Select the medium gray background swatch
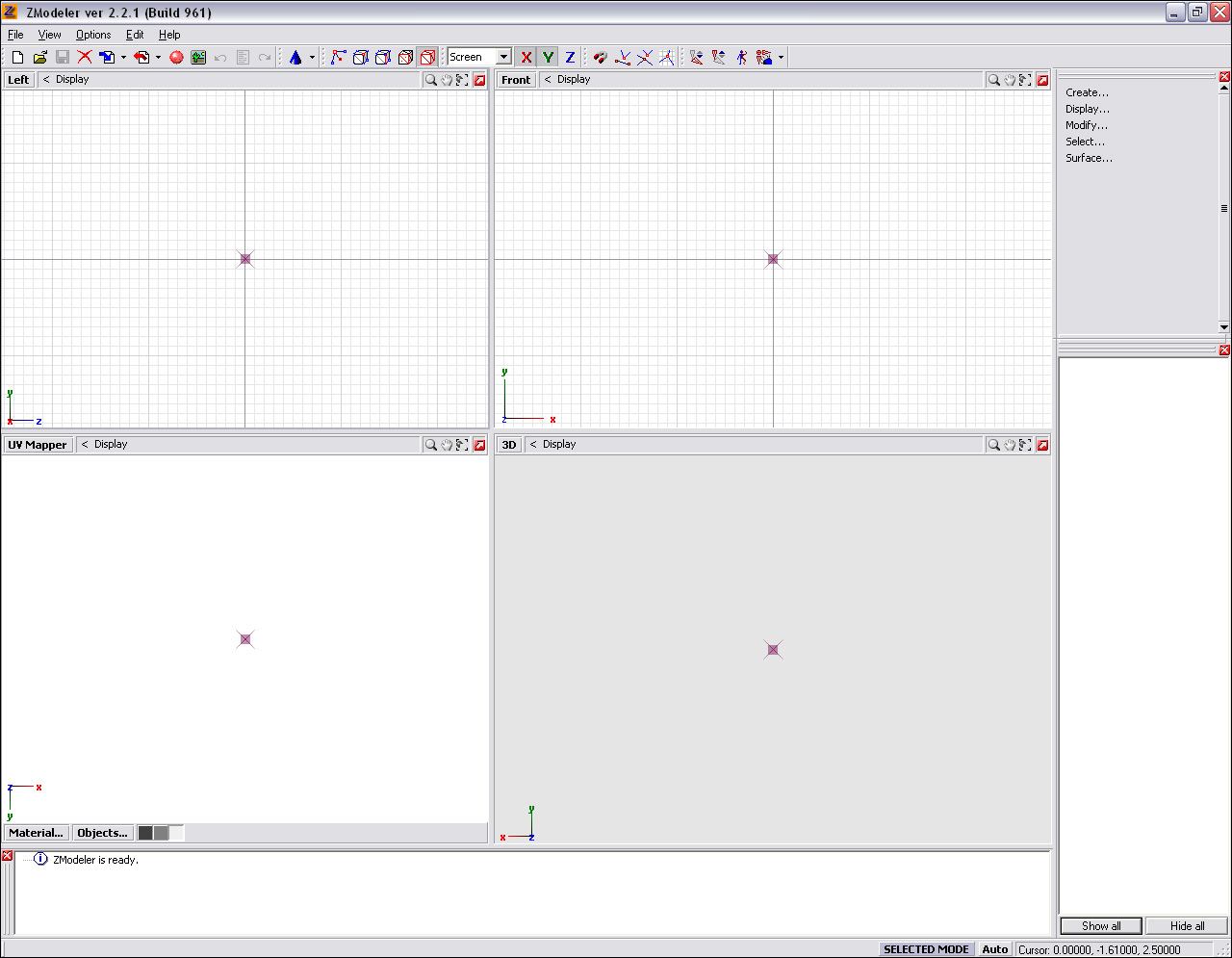The height and width of the screenshot is (958, 1232). pyautogui.click(x=161, y=833)
